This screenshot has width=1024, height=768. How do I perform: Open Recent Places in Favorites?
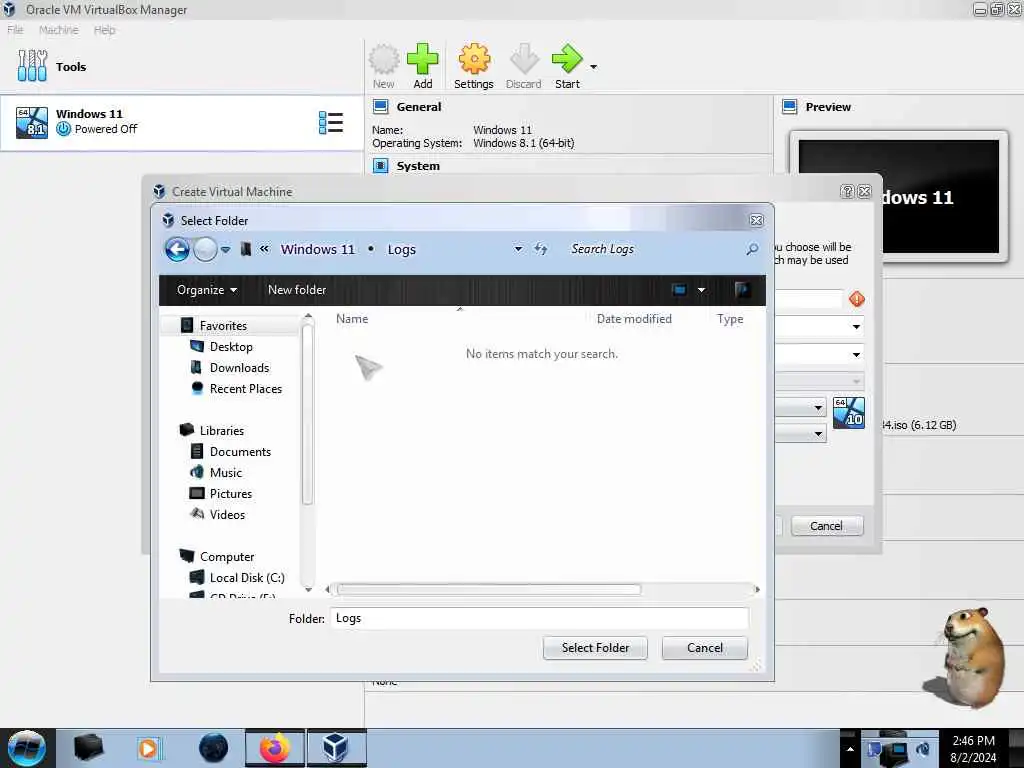tap(246, 389)
